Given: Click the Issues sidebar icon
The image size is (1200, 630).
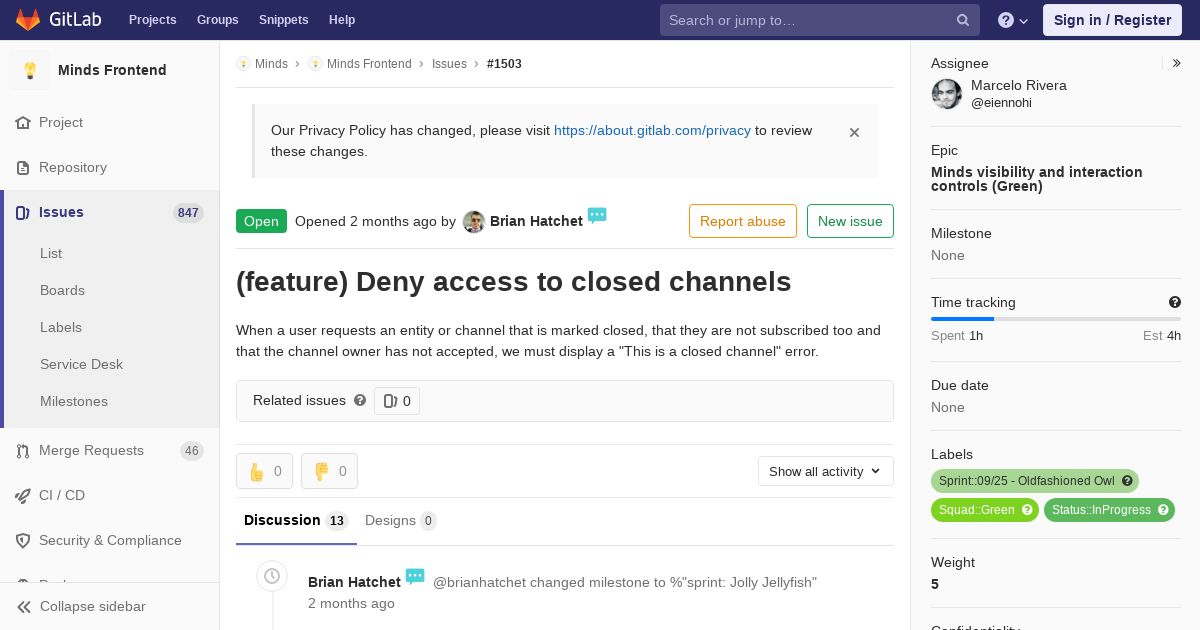Looking at the screenshot, I should (22, 213).
